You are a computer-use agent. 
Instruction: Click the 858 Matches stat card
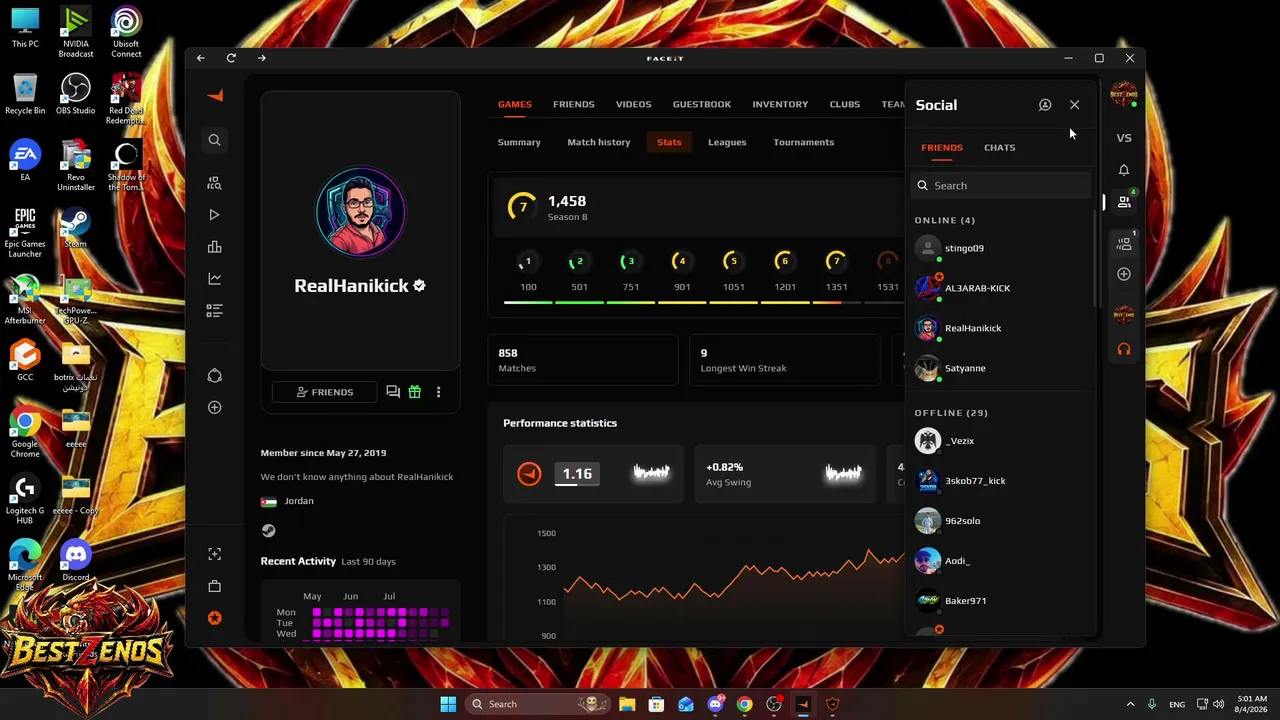pos(583,360)
